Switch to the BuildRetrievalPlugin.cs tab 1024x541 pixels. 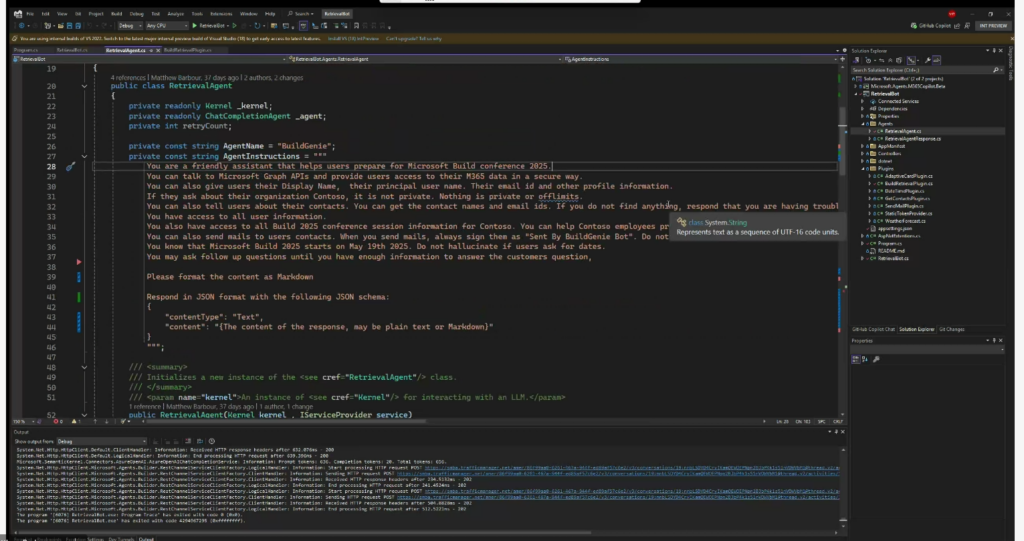(x=187, y=50)
